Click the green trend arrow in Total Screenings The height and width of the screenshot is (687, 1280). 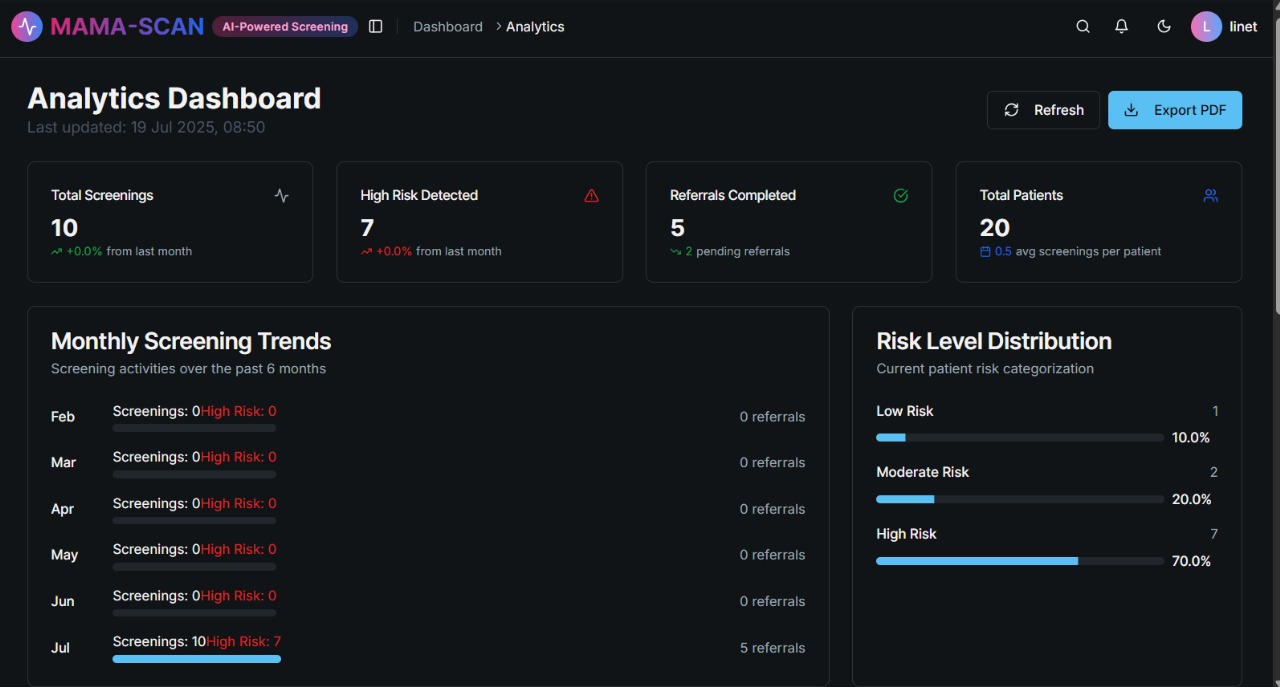[57, 252]
